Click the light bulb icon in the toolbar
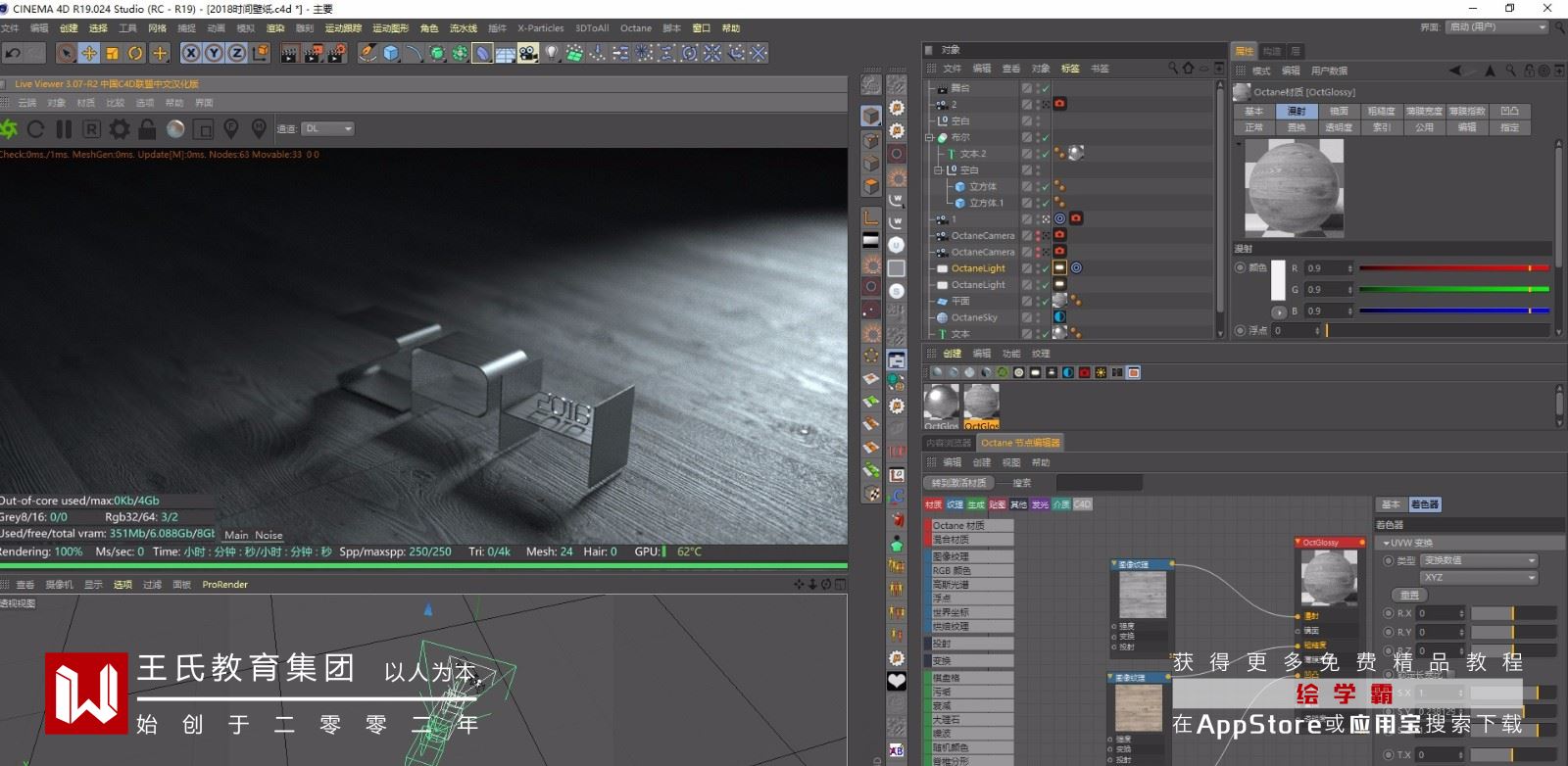This screenshot has height=766, width=1568. pyautogui.click(x=552, y=53)
